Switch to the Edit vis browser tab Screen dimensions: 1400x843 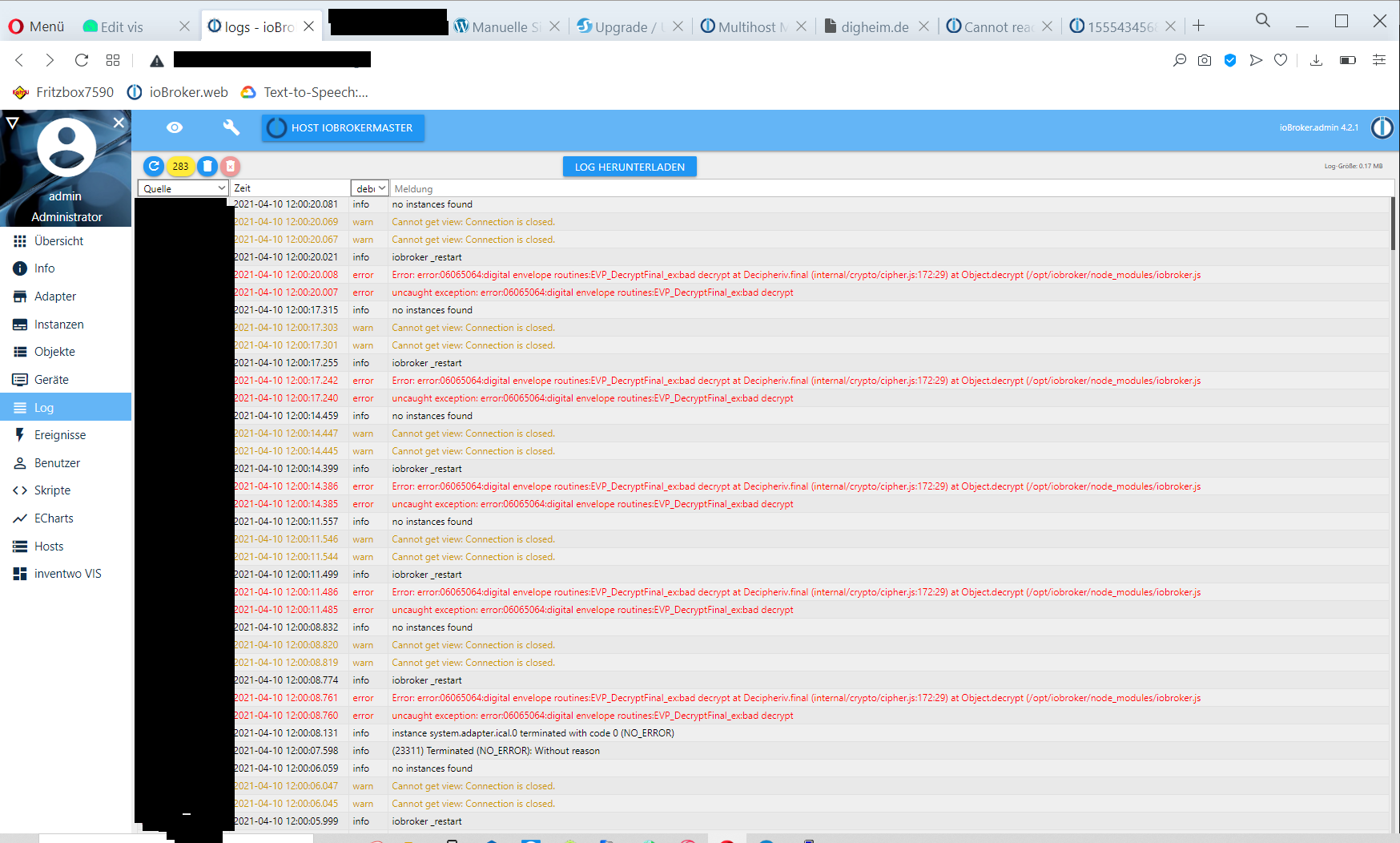click(128, 26)
